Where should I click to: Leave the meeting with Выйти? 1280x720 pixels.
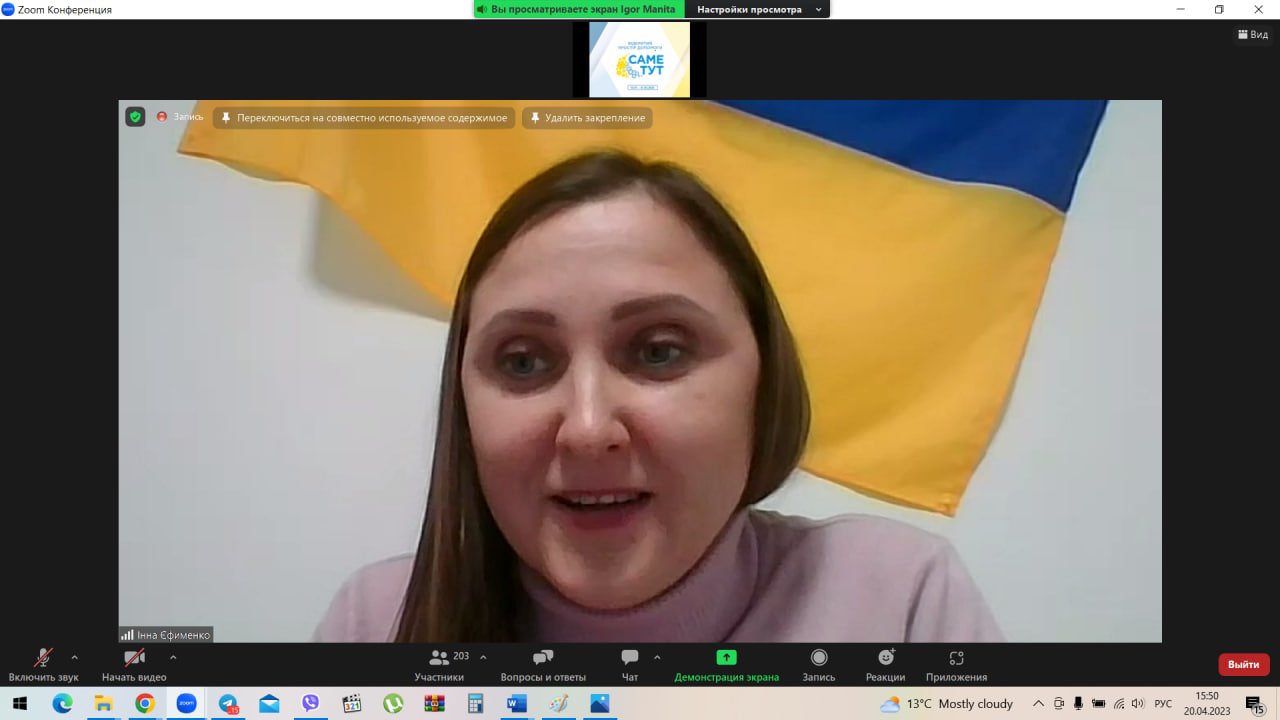[1244, 664]
